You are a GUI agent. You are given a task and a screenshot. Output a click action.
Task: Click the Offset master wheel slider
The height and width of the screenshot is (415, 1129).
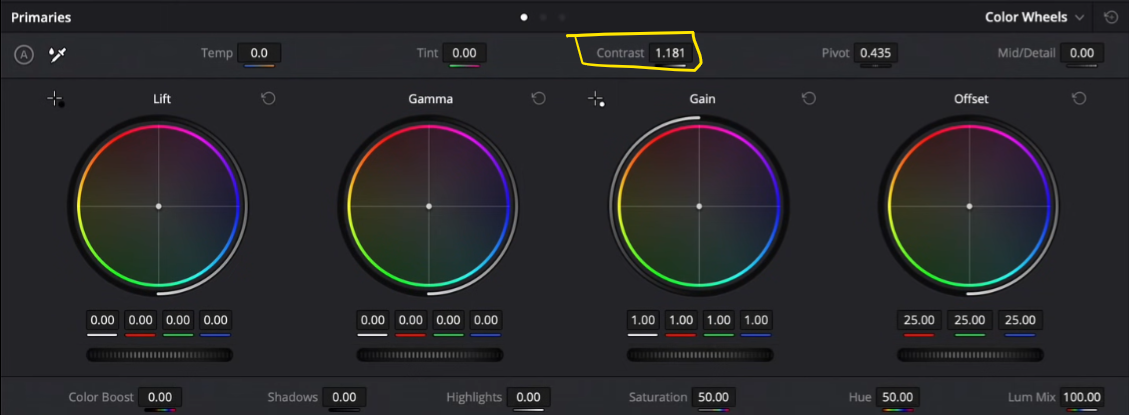970,354
